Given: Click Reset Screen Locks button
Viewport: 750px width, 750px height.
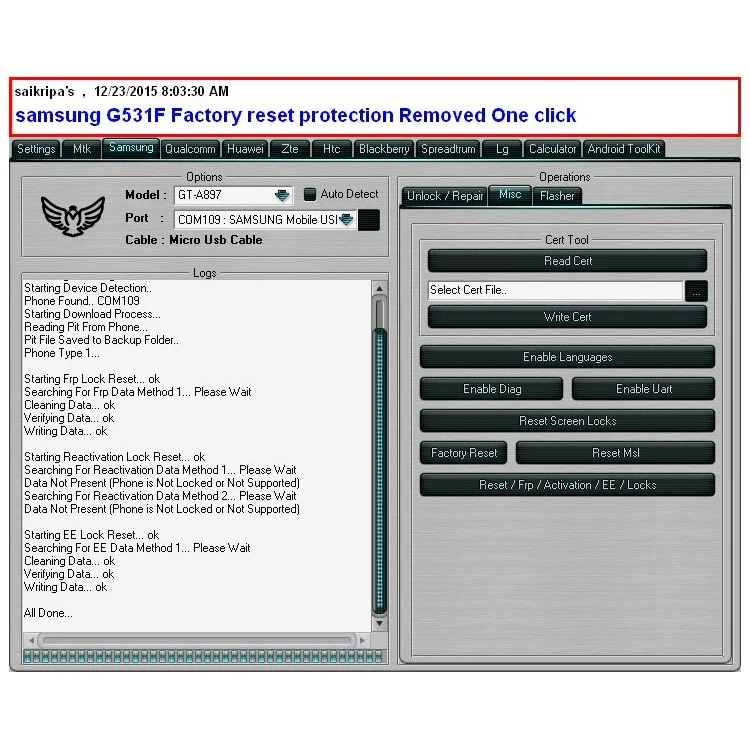Looking at the screenshot, I should pyautogui.click(x=567, y=421).
